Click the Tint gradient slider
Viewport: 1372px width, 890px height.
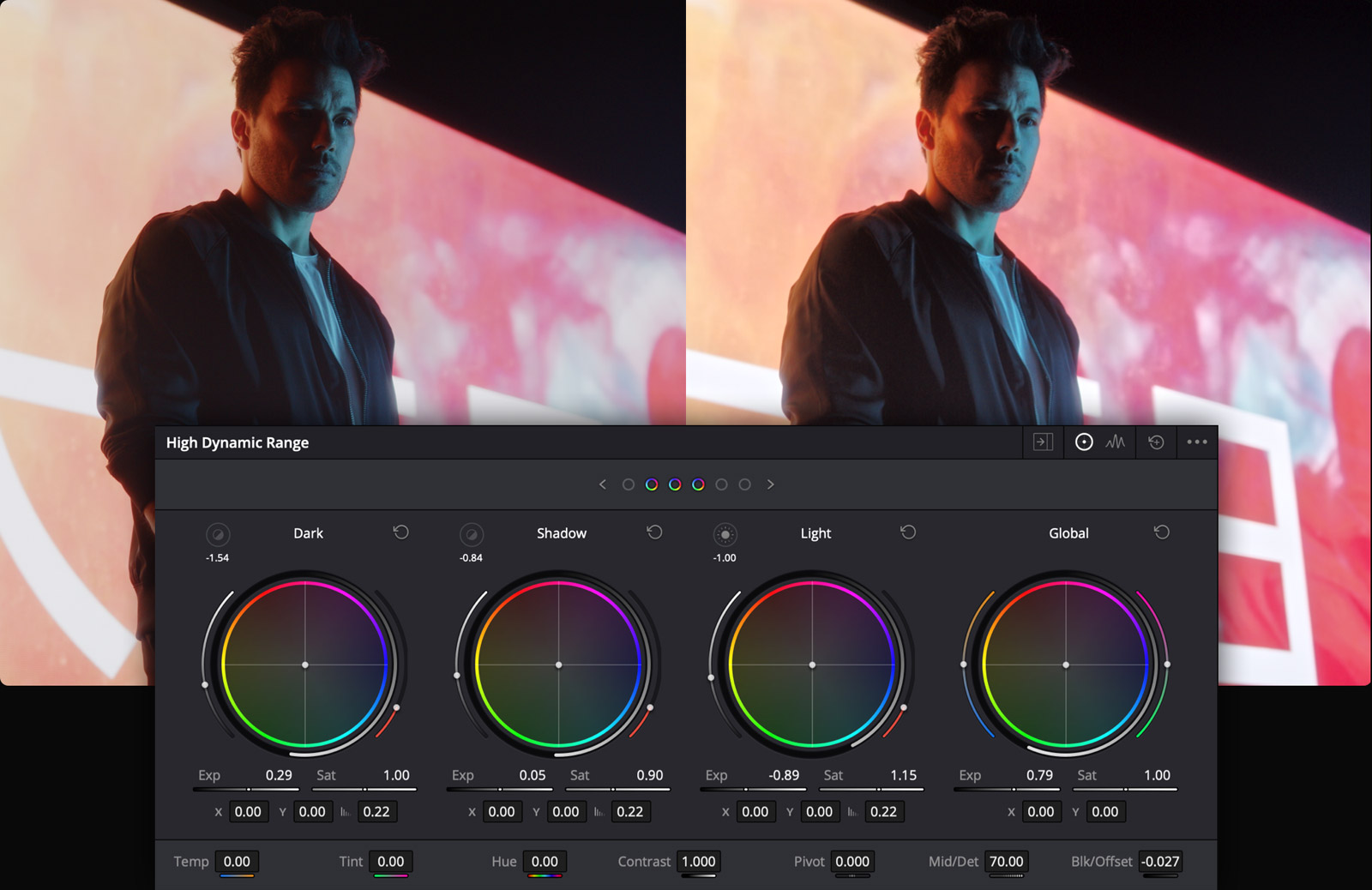(x=390, y=873)
